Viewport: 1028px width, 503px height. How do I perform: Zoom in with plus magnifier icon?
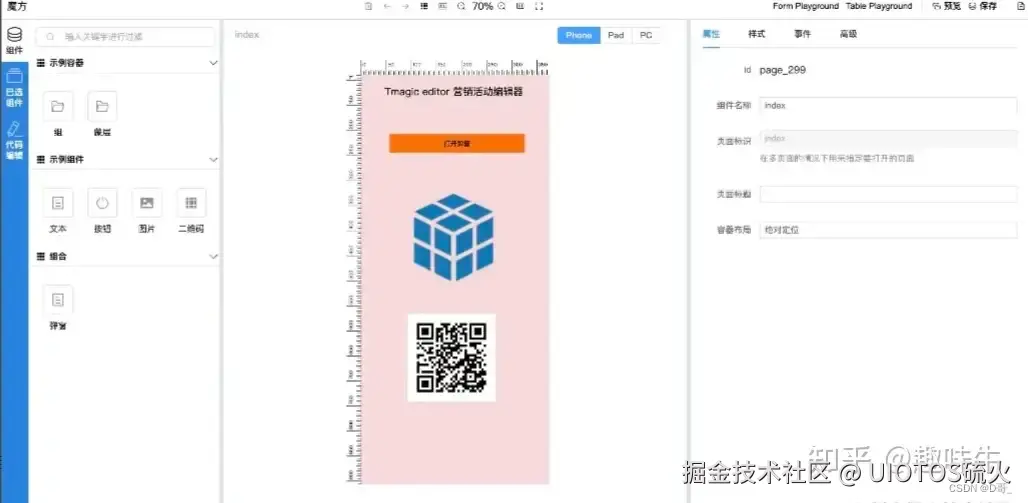pos(502,7)
